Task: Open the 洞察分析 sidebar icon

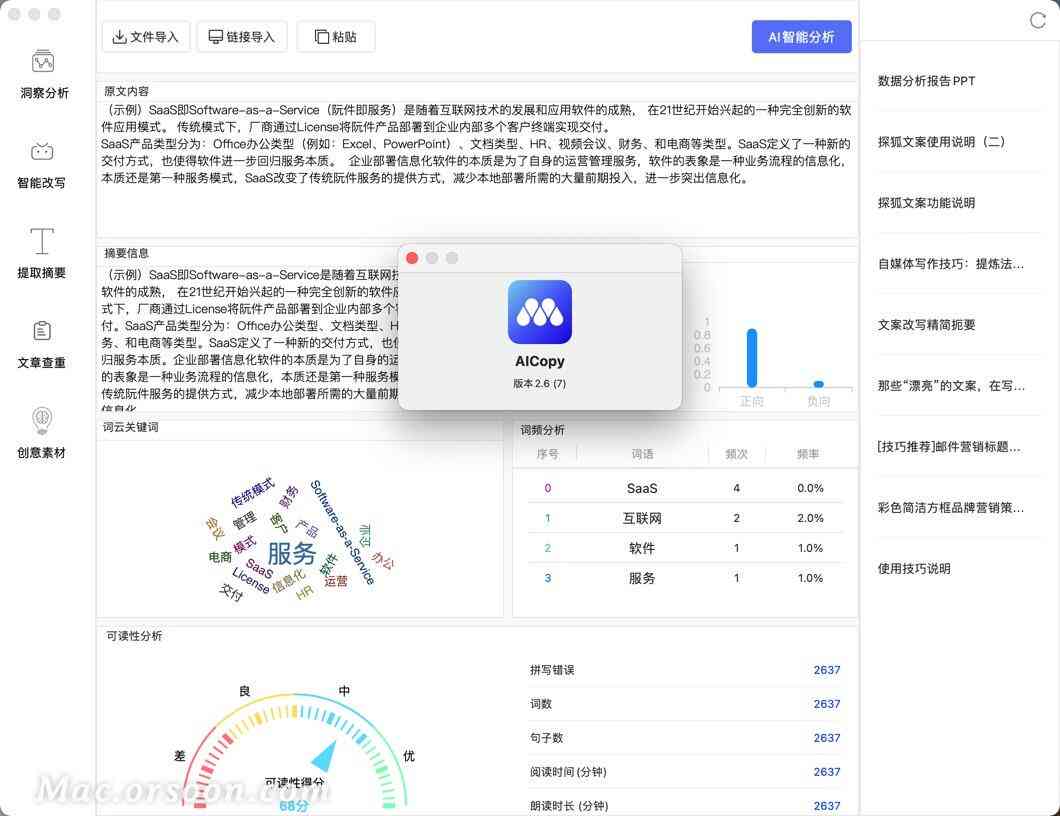Action: tap(43, 62)
